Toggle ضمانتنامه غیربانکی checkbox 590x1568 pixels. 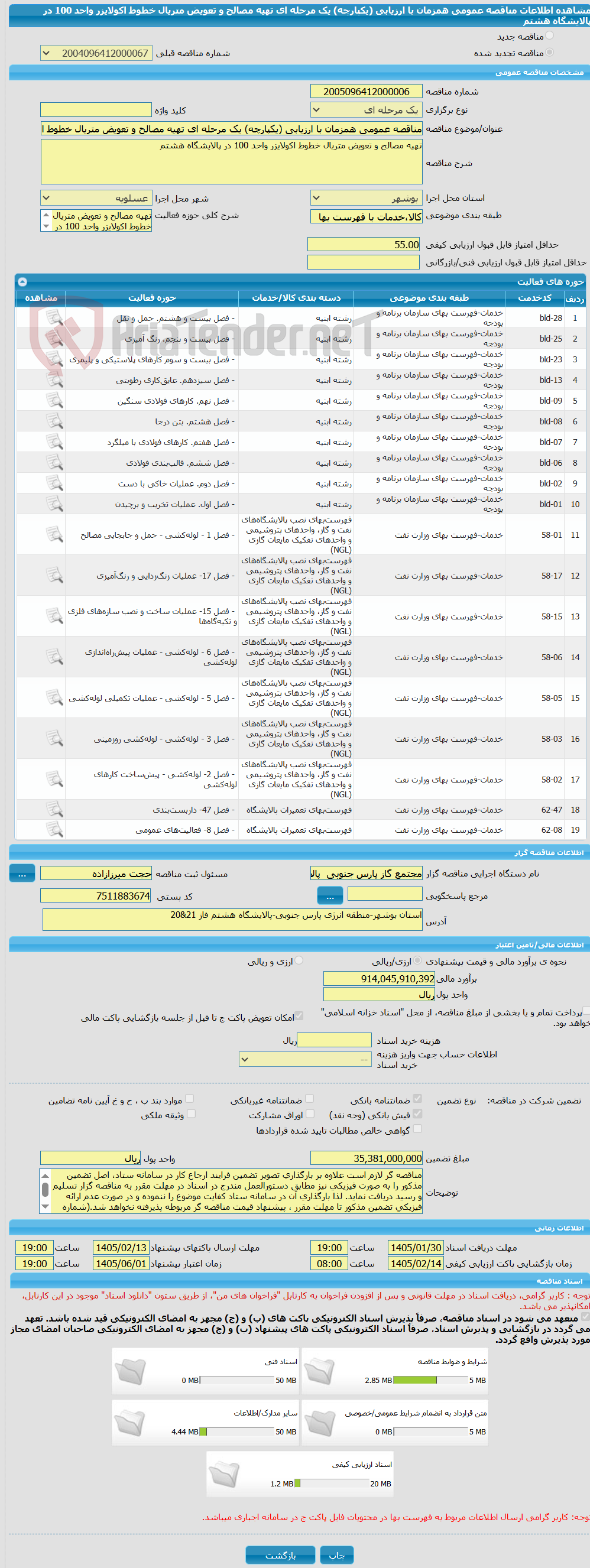click(310, 1099)
